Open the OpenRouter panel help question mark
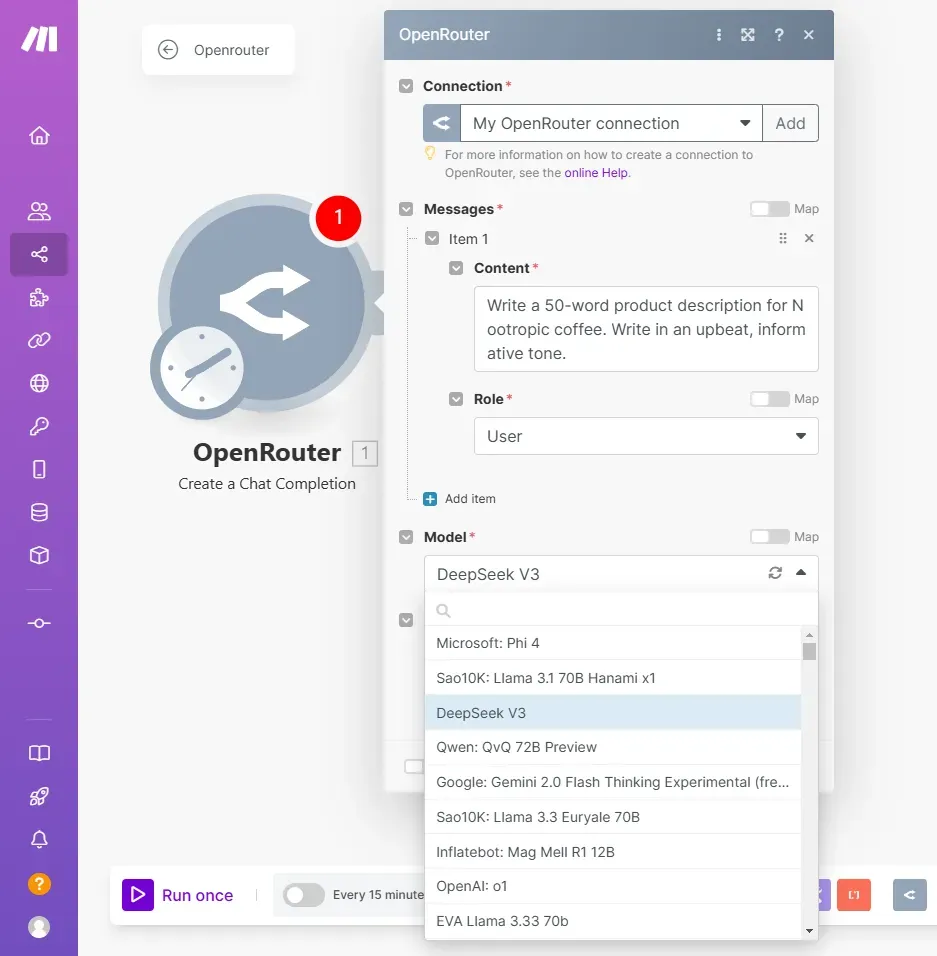Viewport: 937px width, 956px height. (x=778, y=35)
